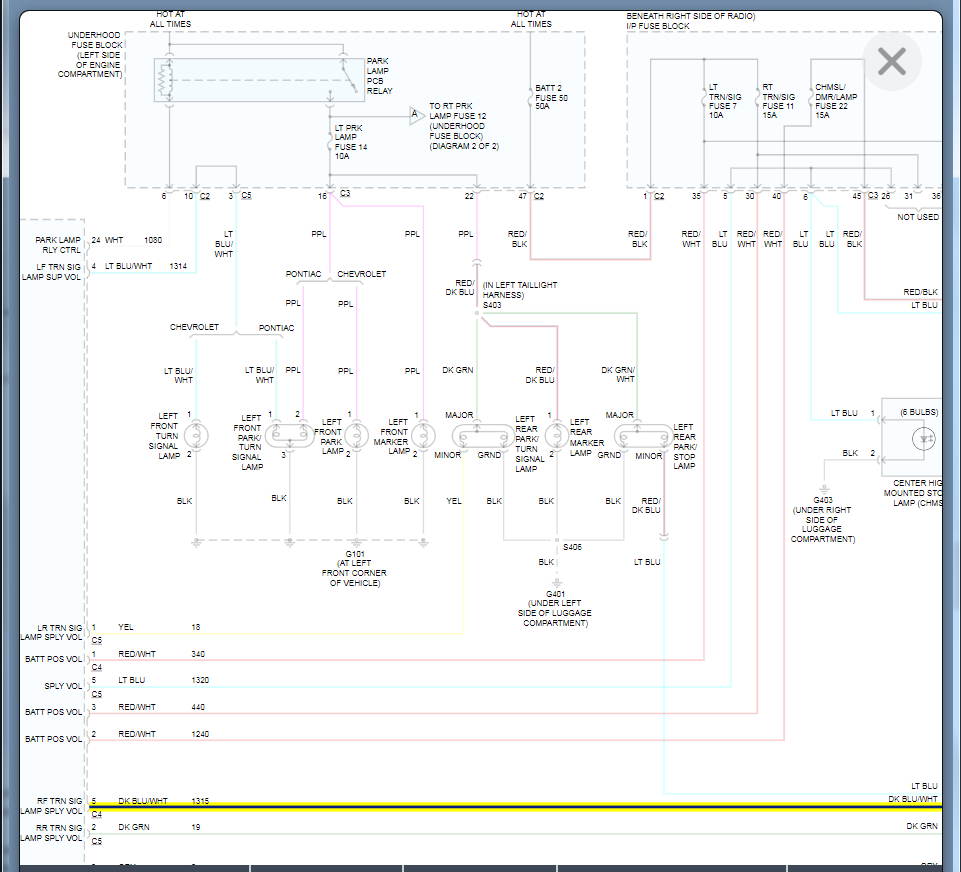Viewport: 961px width, 872px height.
Task: Click the S403 splice point label
Action: tap(492, 305)
